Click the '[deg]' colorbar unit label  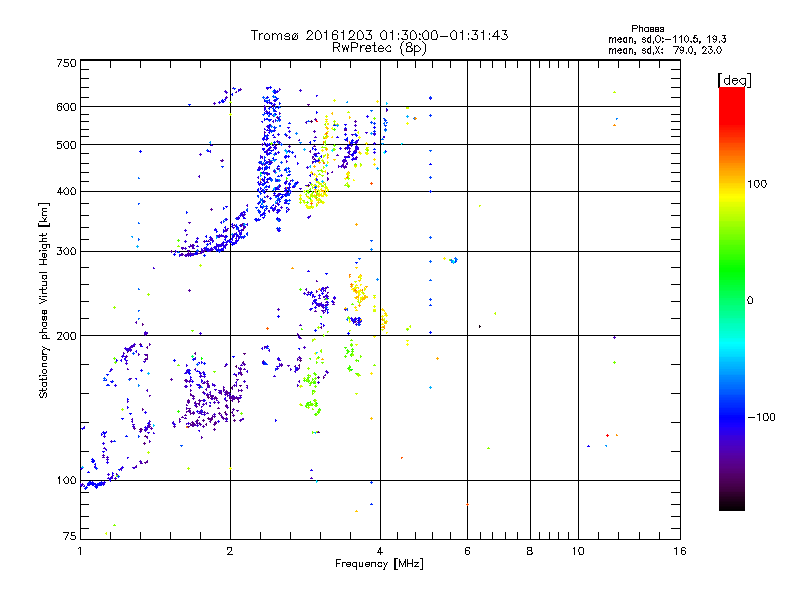coord(734,80)
